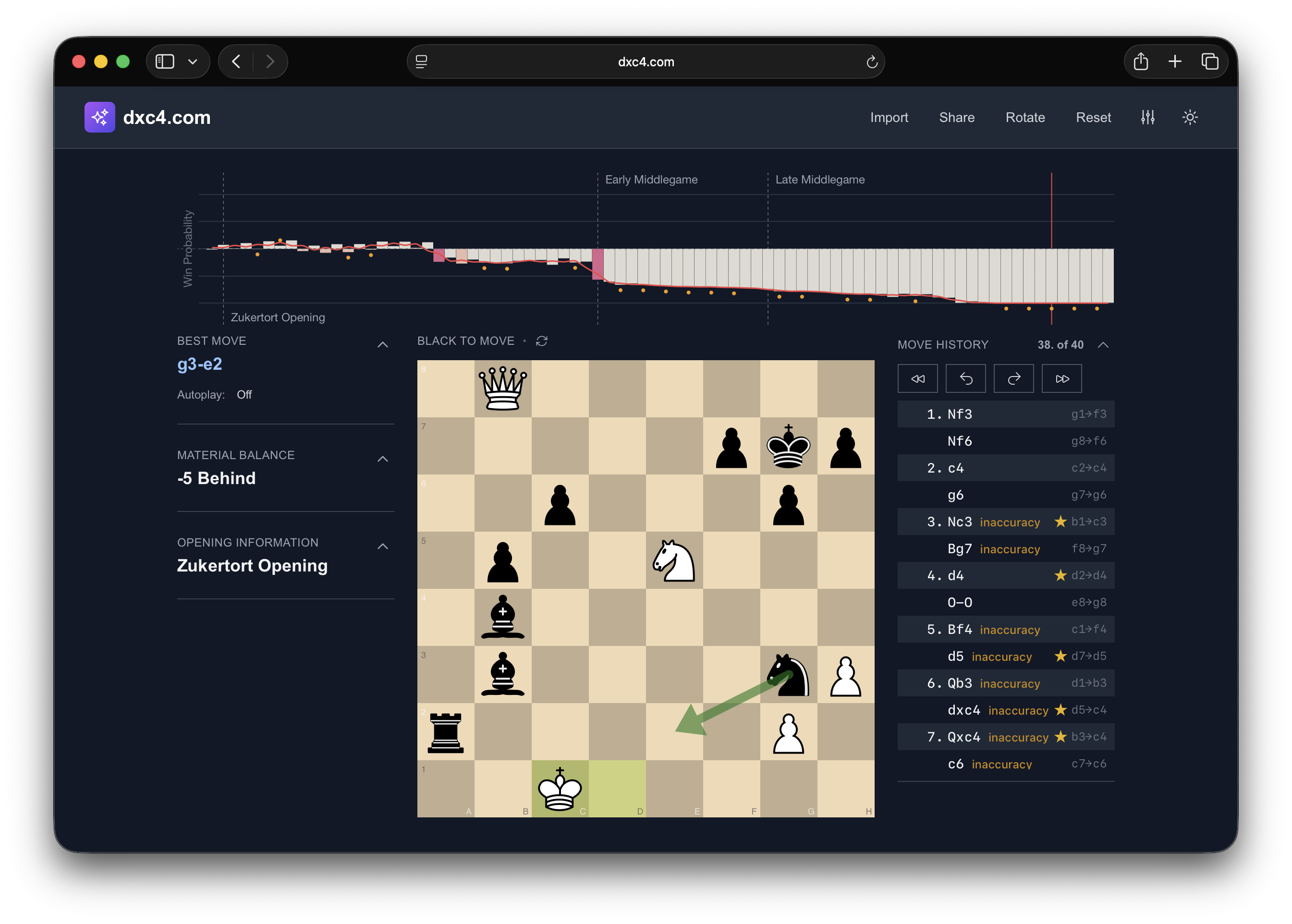Jump to last move in history
This screenshot has height=924, width=1292.
1061,378
